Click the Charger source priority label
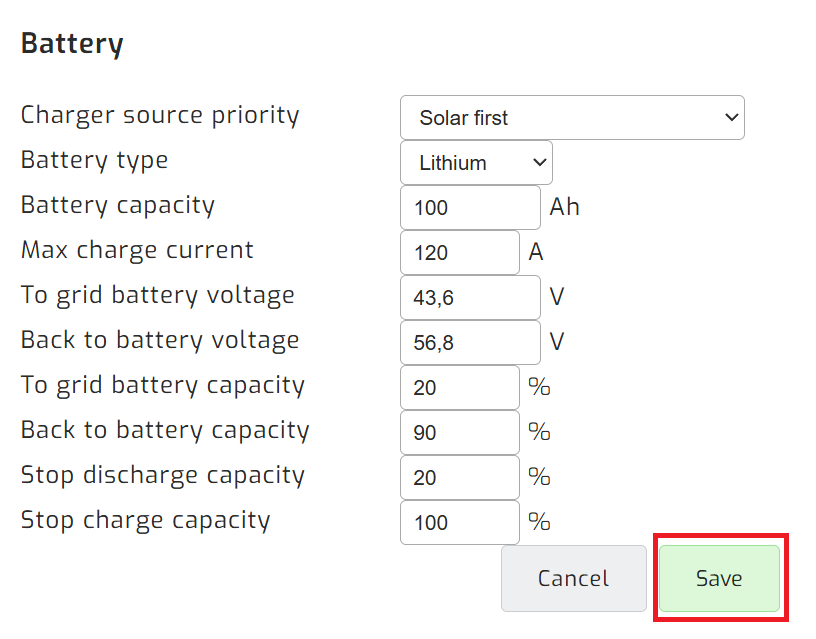The image size is (816, 639). pyautogui.click(x=160, y=115)
